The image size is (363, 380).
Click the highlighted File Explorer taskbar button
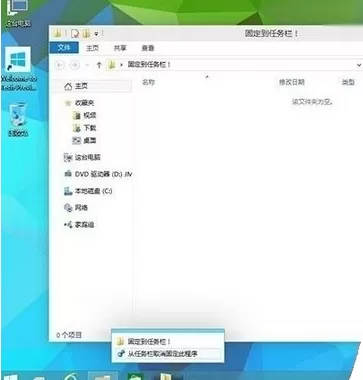click(103, 376)
